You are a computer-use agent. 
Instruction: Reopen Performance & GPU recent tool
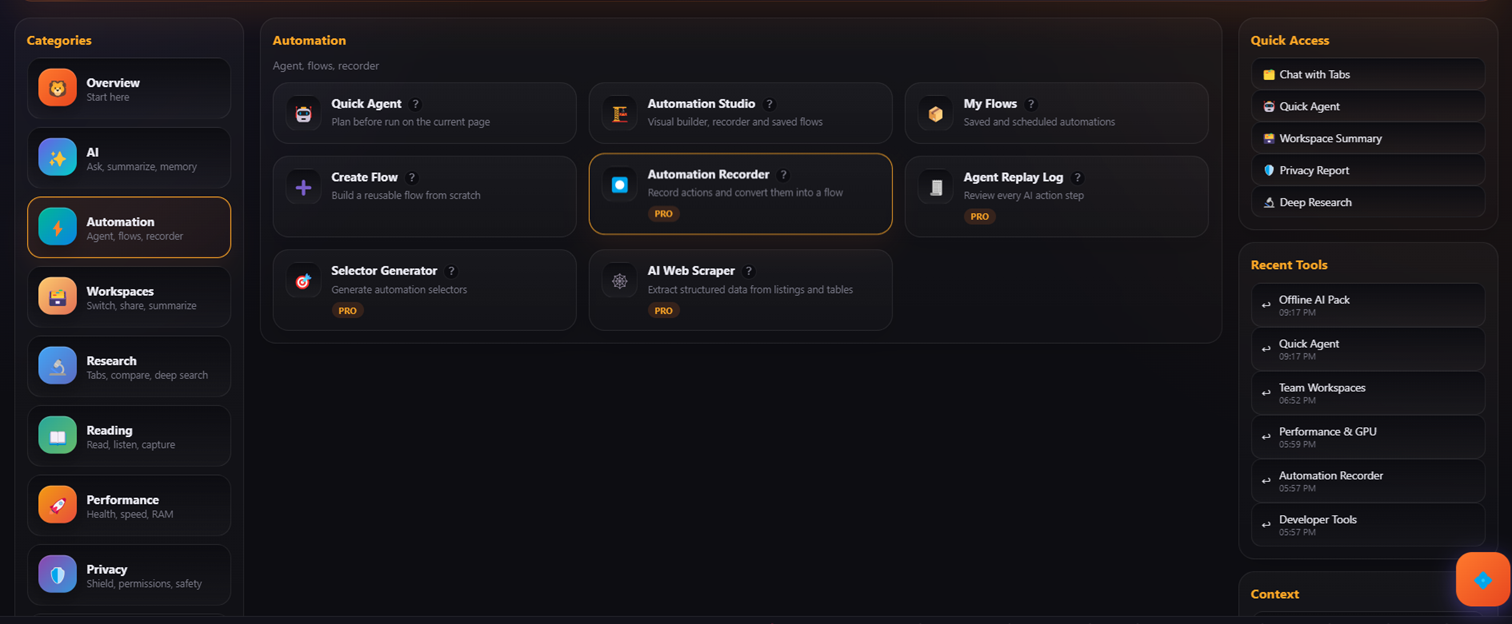pos(1368,437)
